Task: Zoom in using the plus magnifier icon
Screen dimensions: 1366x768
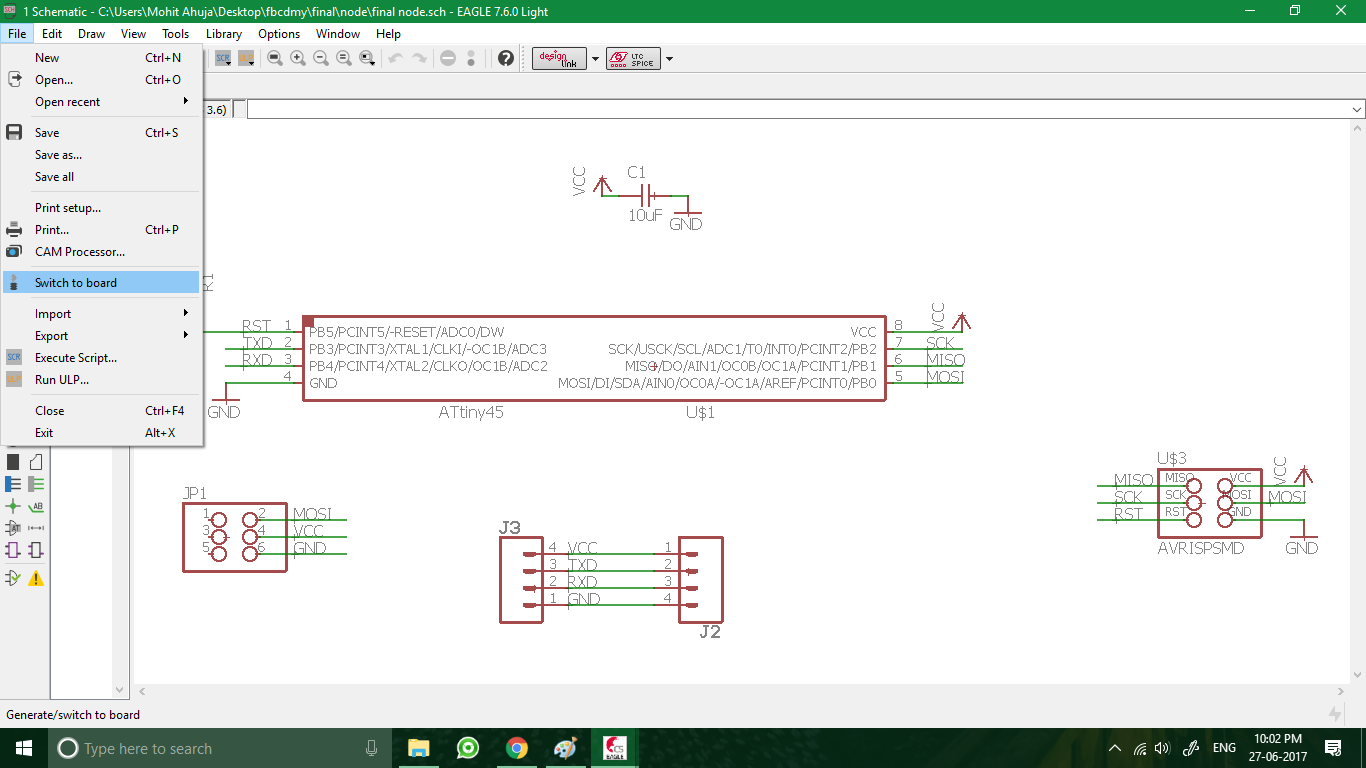Action: point(298,58)
